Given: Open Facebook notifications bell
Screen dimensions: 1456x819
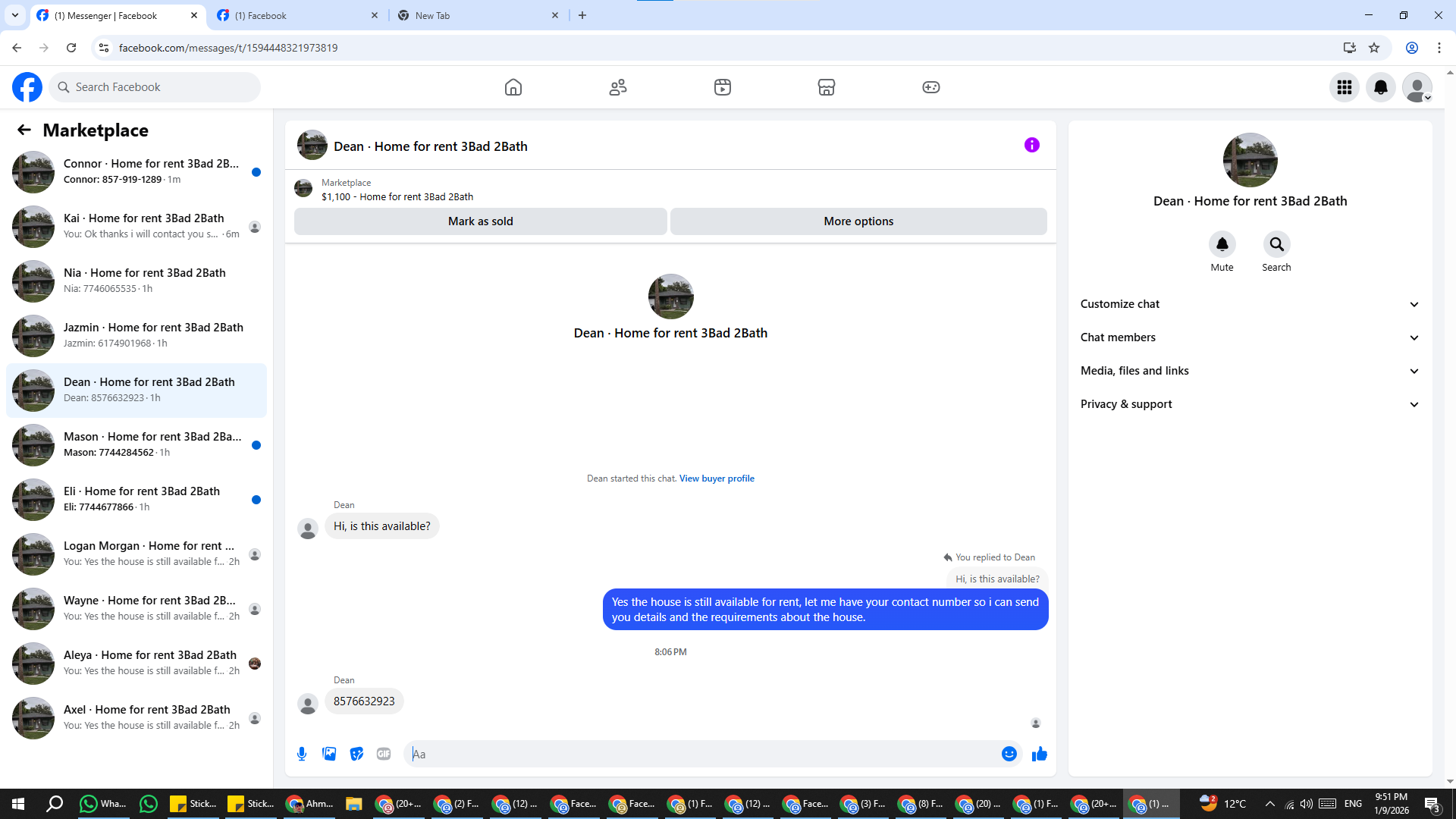Looking at the screenshot, I should pyautogui.click(x=1380, y=87).
